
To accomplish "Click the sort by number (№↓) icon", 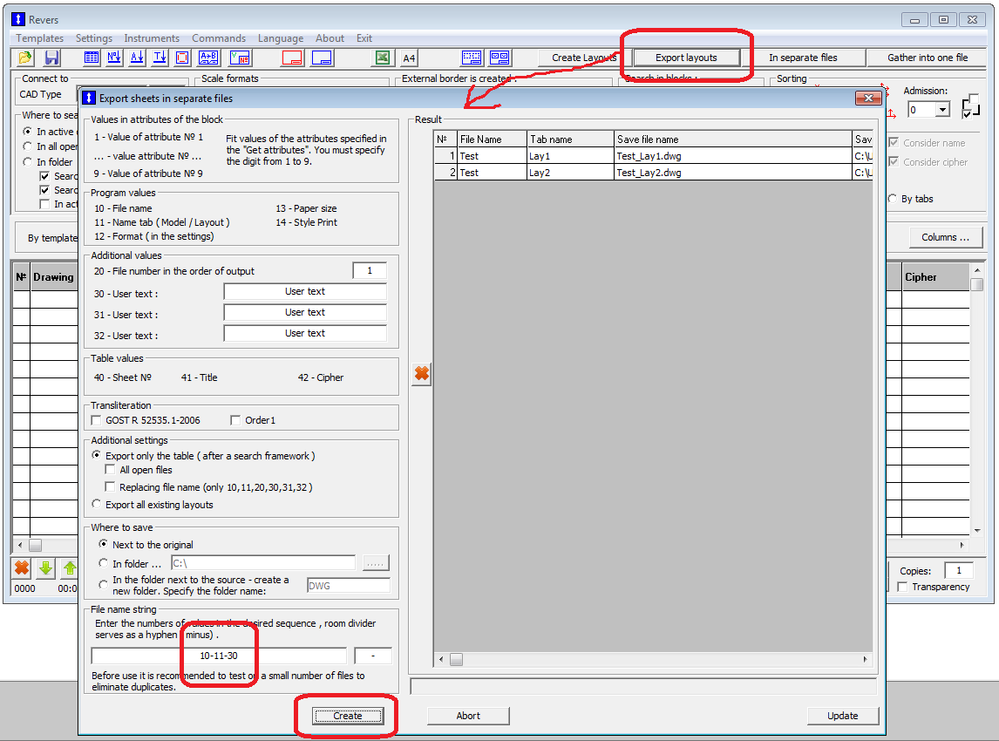I will click(114, 58).
